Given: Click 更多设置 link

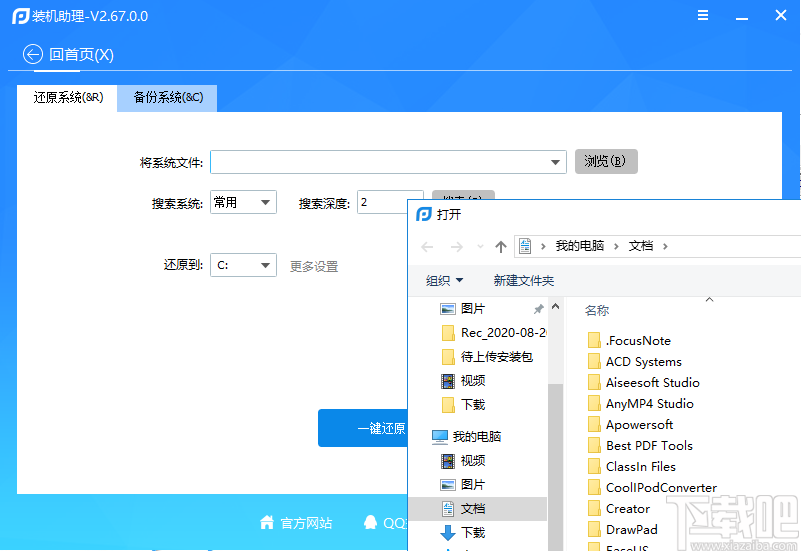Looking at the screenshot, I should tap(314, 267).
